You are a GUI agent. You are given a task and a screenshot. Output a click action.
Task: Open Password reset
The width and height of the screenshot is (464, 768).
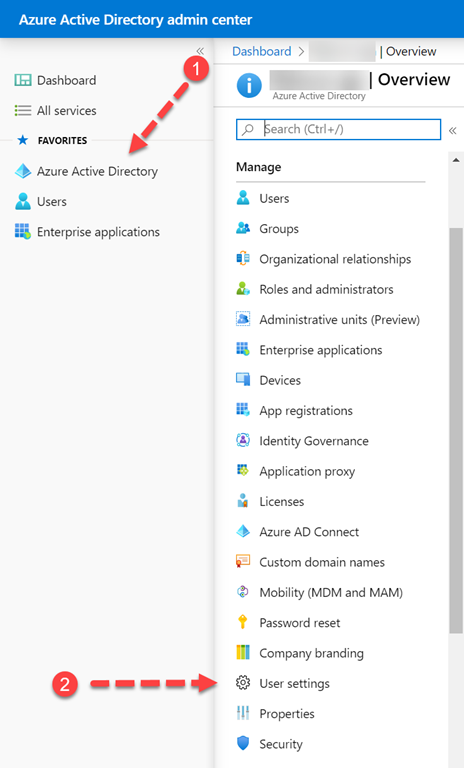[300, 623]
